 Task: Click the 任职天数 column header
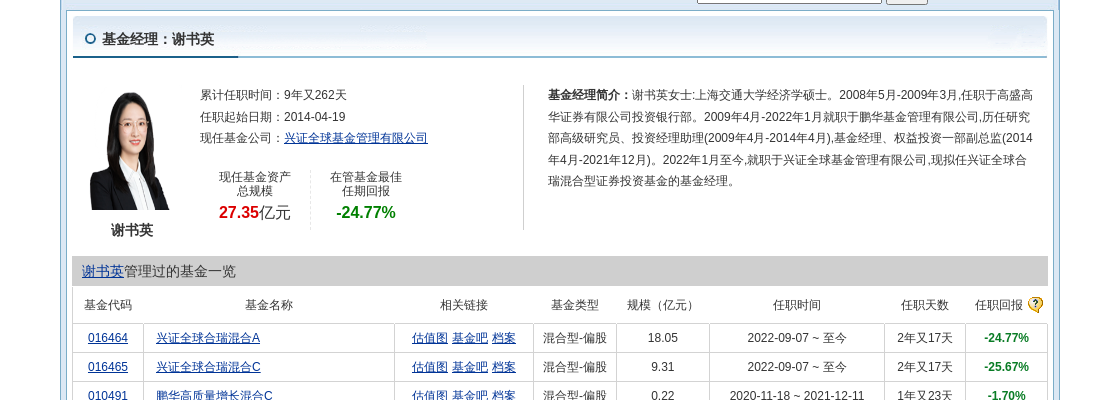[x=924, y=305]
